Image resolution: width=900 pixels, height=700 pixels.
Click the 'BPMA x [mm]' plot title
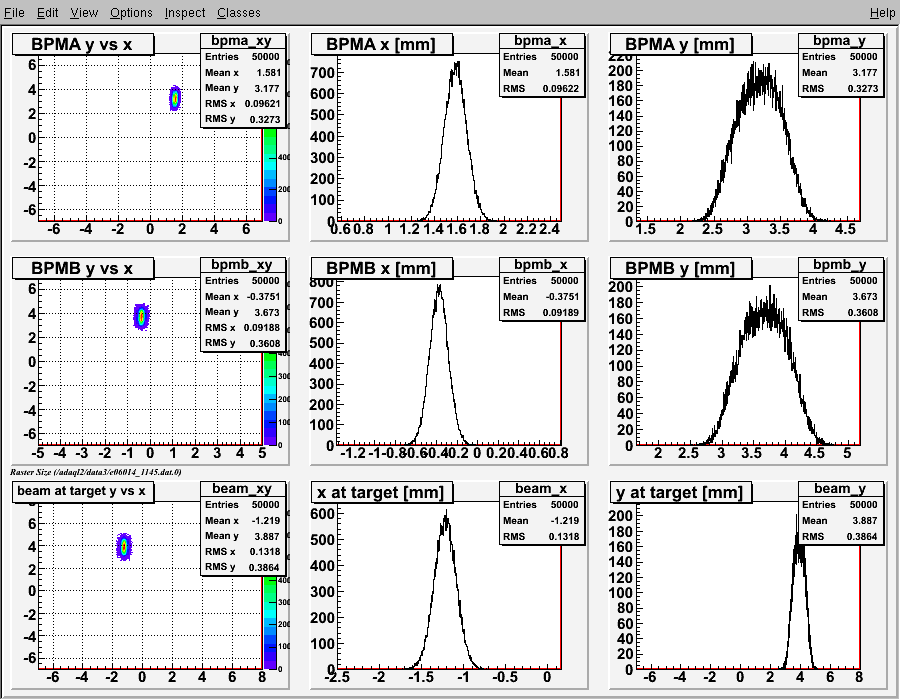tap(382, 44)
